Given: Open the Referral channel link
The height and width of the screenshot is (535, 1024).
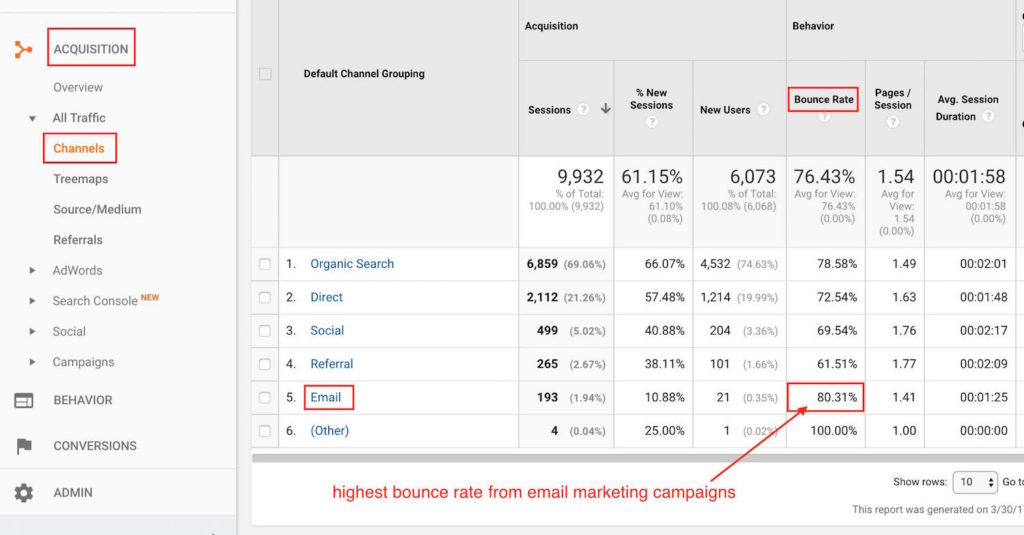Looking at the screenshot, I should 332,364.
